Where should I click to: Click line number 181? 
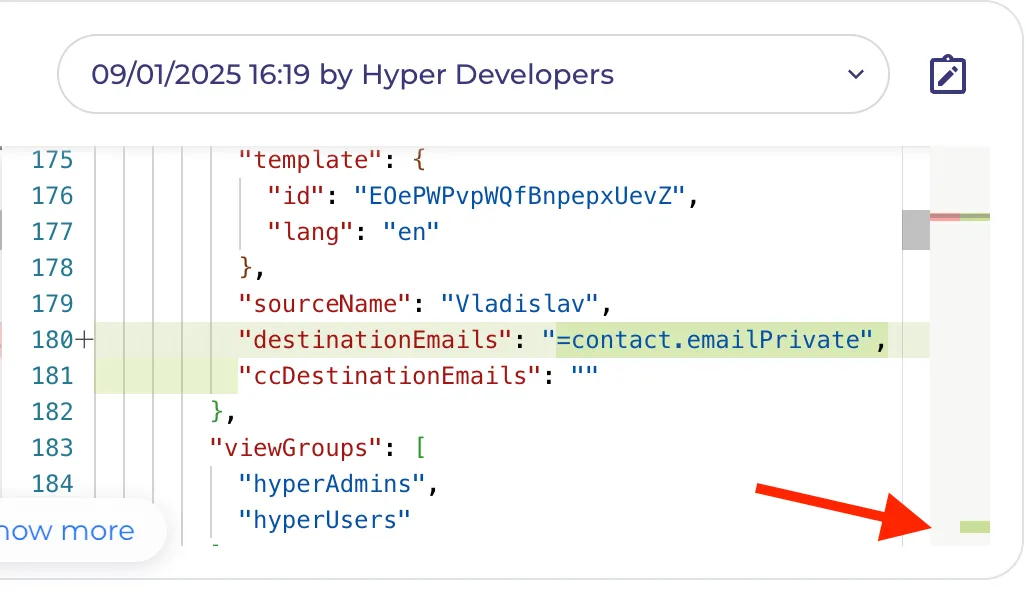point(52,376)
